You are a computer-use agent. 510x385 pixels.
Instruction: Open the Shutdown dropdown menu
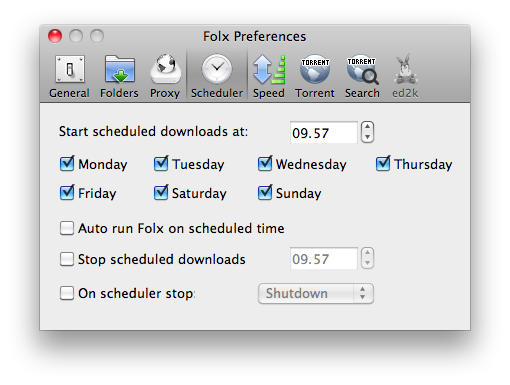(x=316, y=294)
